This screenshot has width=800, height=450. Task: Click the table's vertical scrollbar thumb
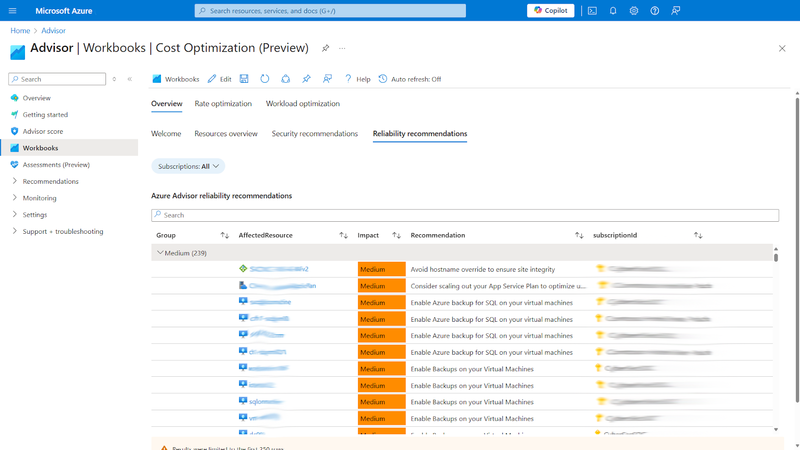(776, 258)
